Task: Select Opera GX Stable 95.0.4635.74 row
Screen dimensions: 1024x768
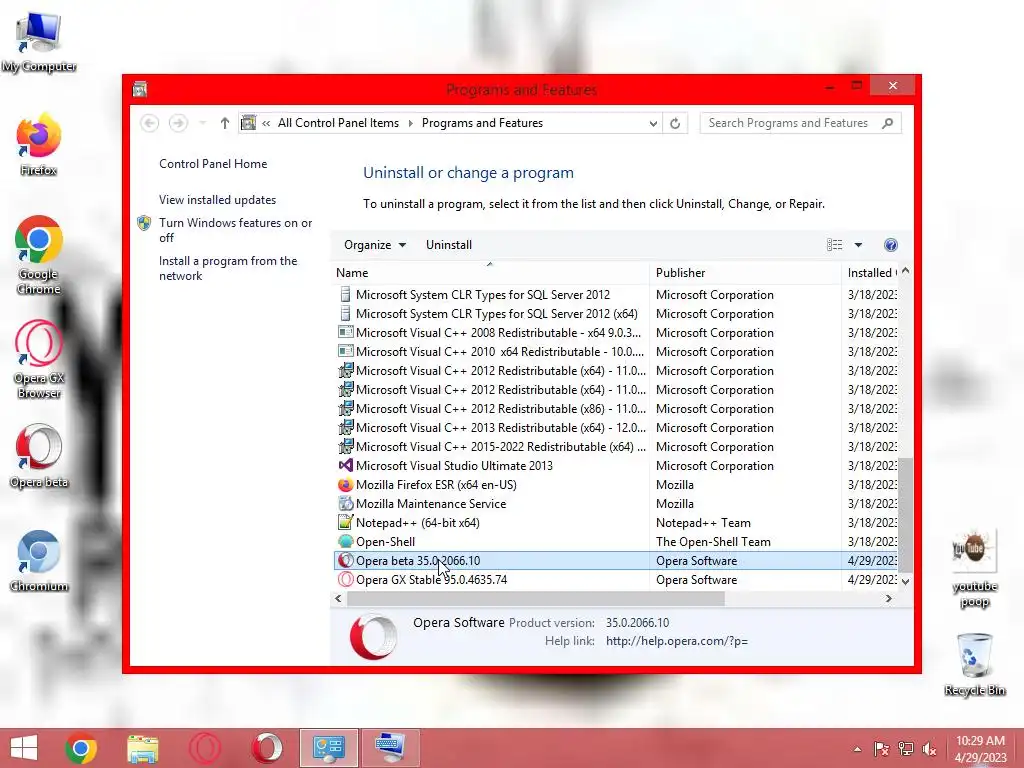Action: click(x=616, y=580)
